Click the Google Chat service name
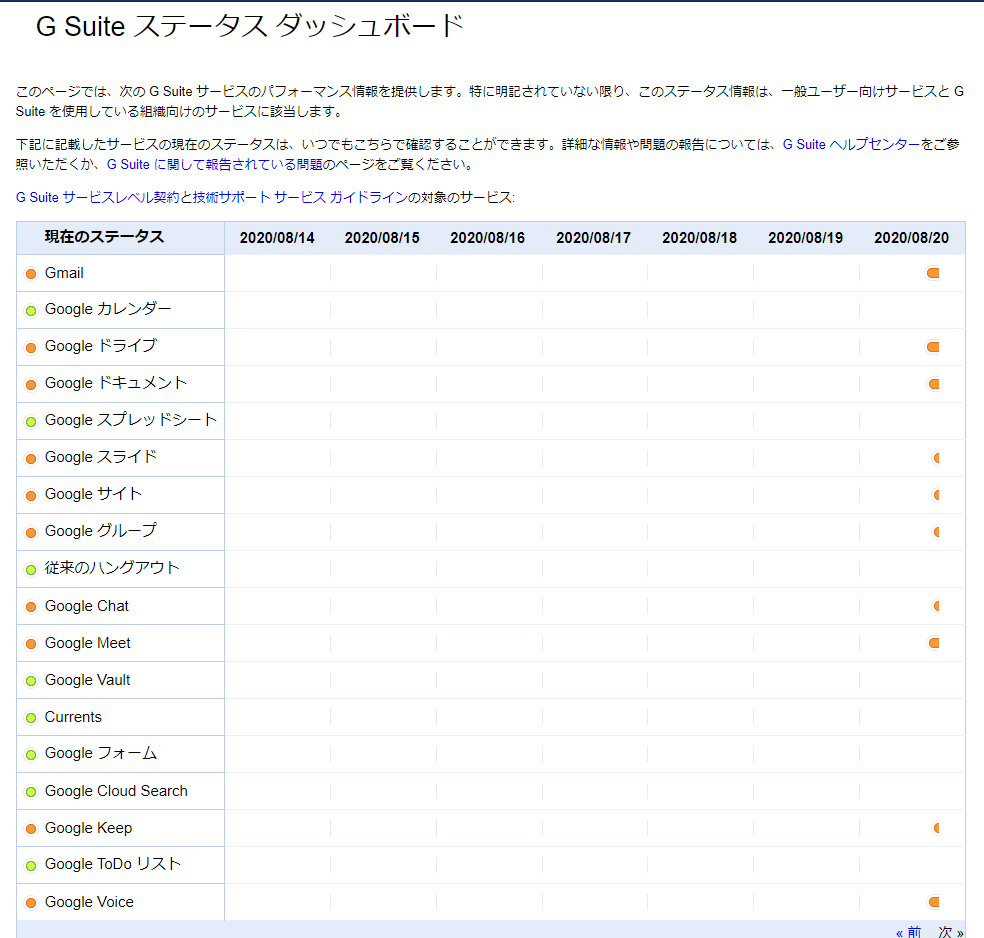This screenshot has height=938, width=984. tap(87, 606)
